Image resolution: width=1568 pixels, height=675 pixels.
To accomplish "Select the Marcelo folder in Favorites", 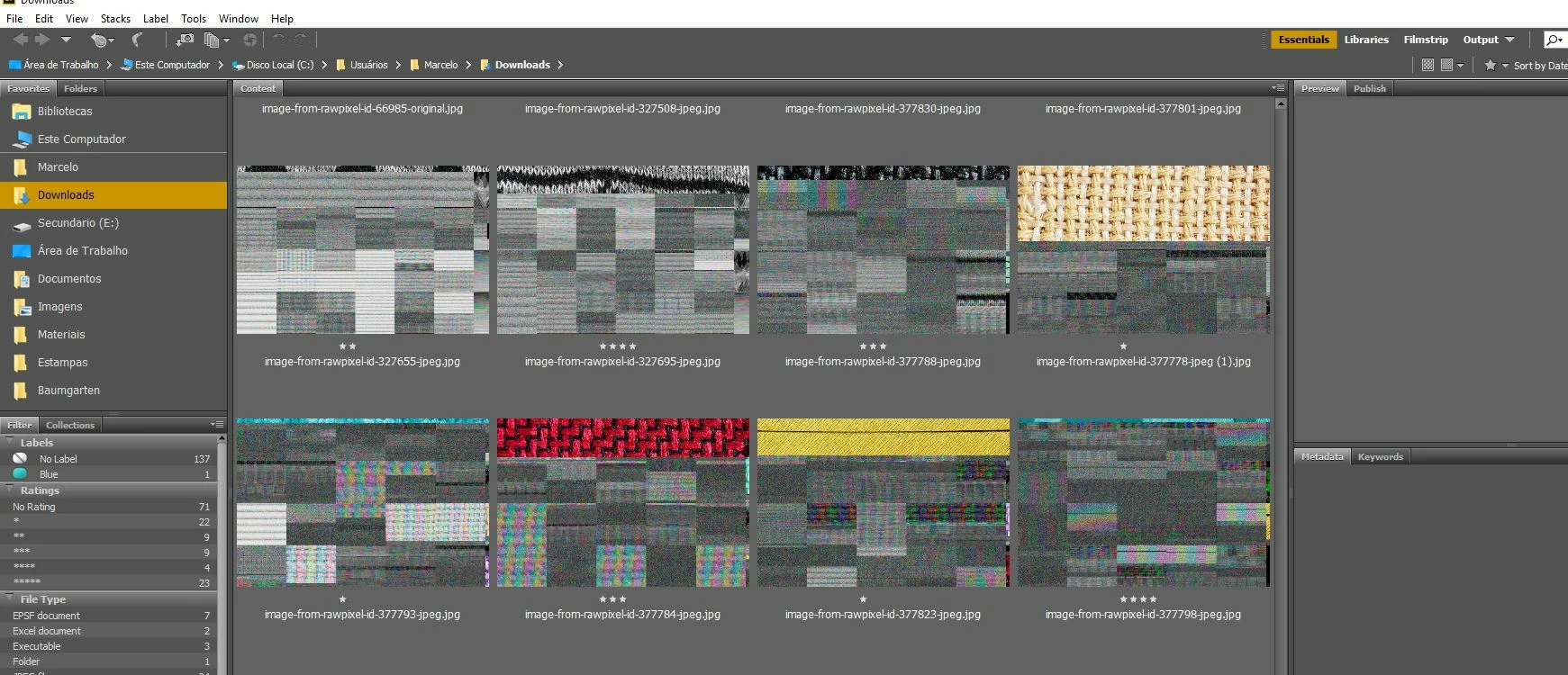I will coord(113,167).
